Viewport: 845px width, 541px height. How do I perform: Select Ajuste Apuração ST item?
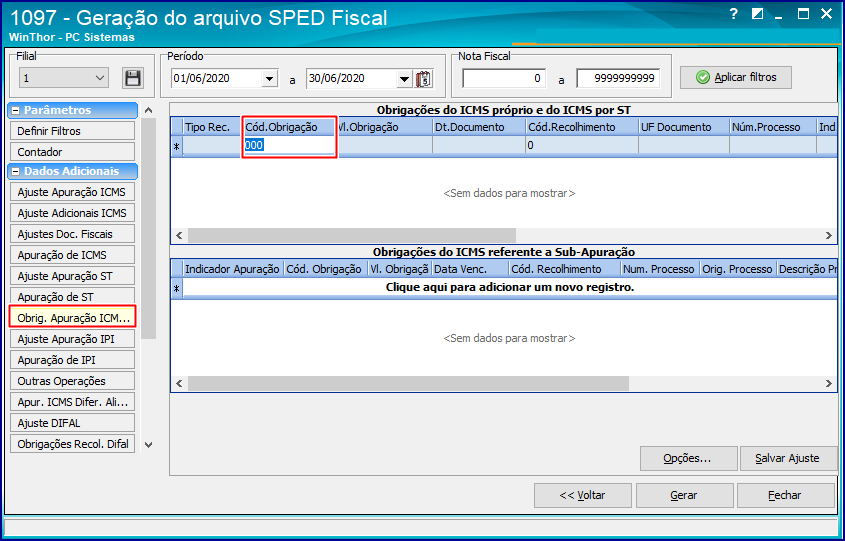(x=72, y=276)
